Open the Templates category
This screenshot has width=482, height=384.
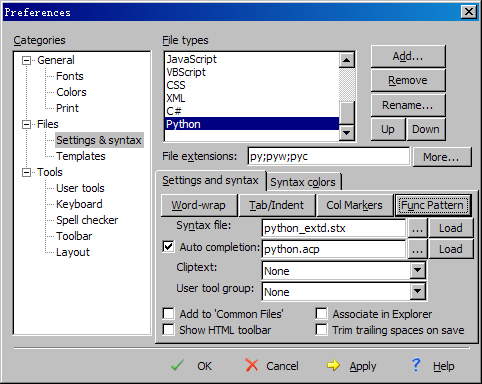81,156
